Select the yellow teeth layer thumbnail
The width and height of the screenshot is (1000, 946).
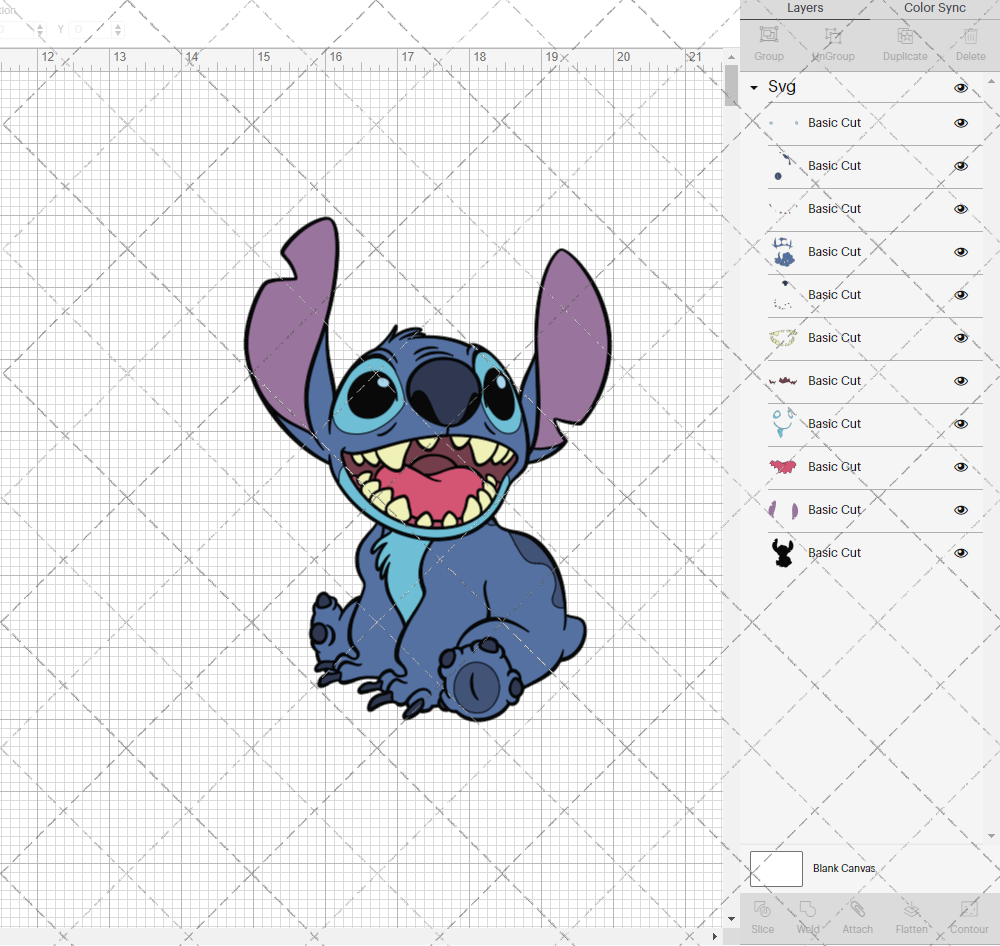(783, 337)
